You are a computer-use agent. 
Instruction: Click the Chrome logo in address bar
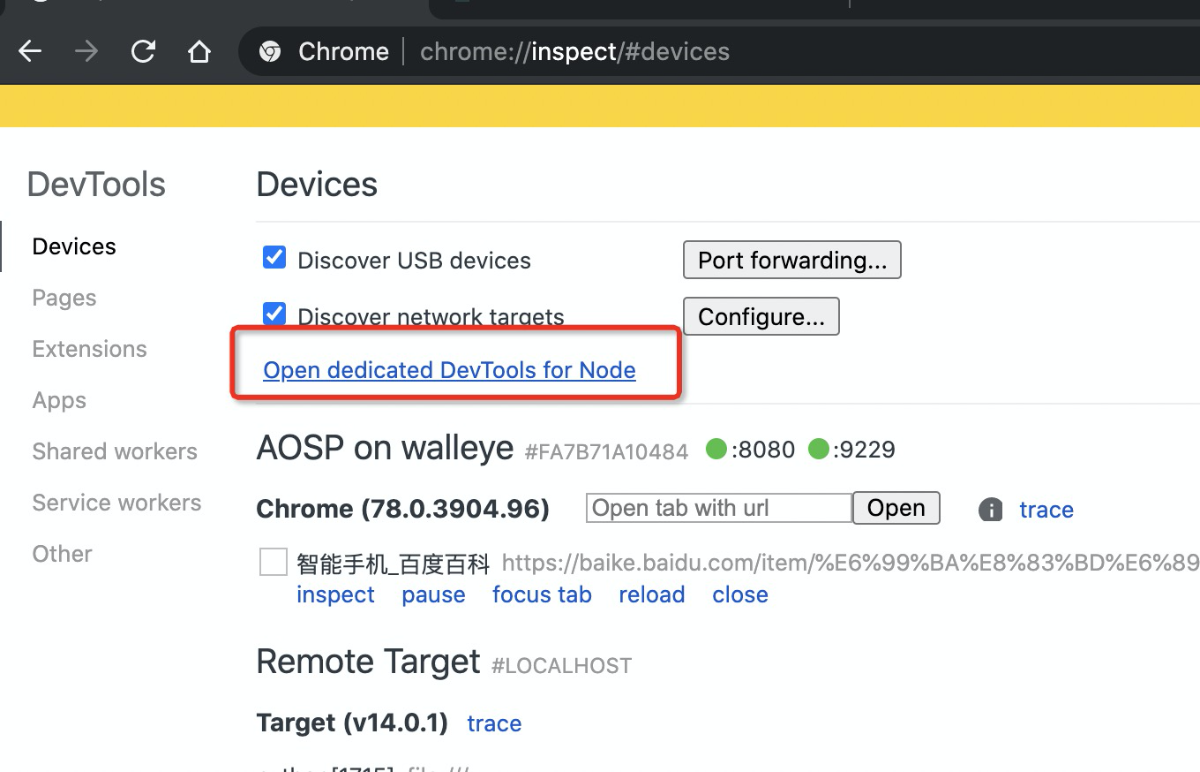click(x=270, y=52)
